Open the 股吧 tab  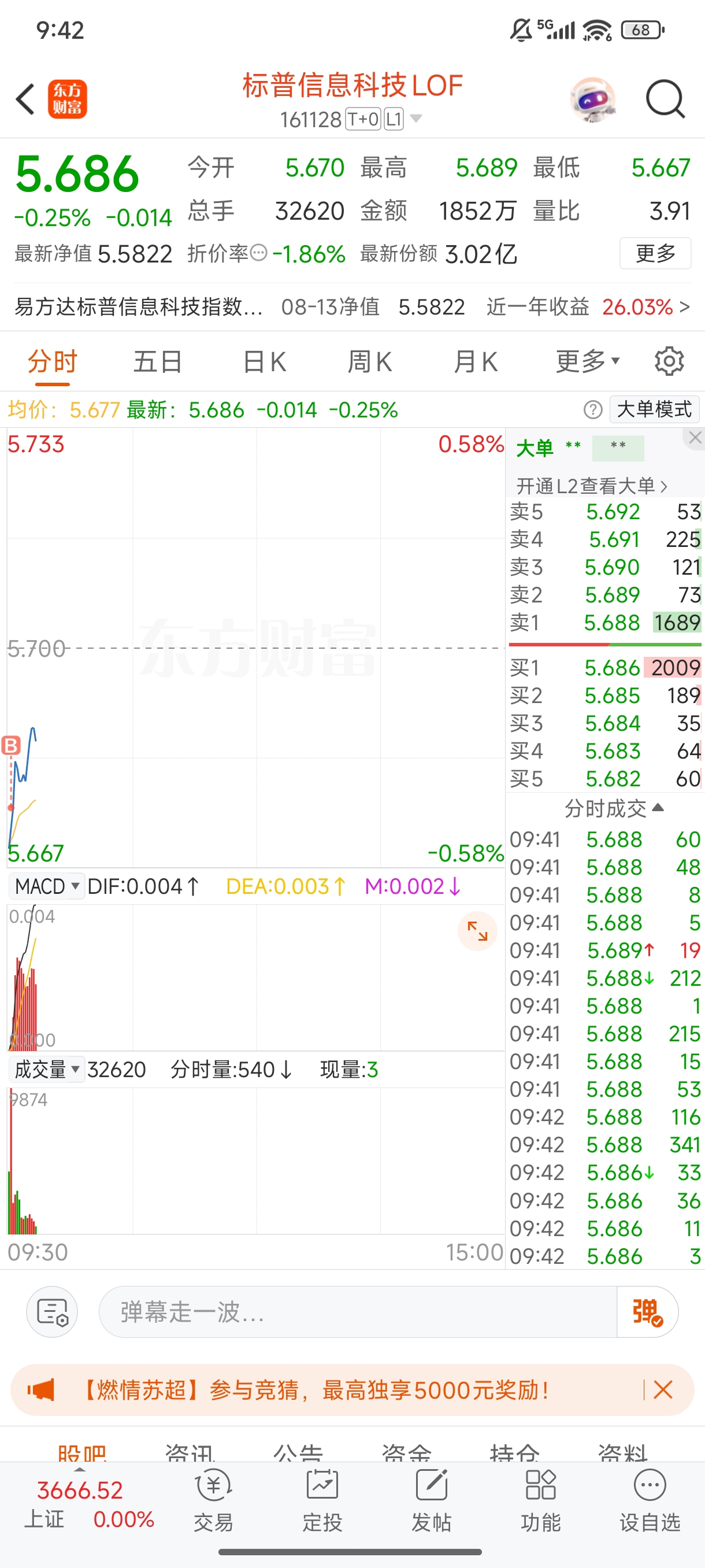82,1453
